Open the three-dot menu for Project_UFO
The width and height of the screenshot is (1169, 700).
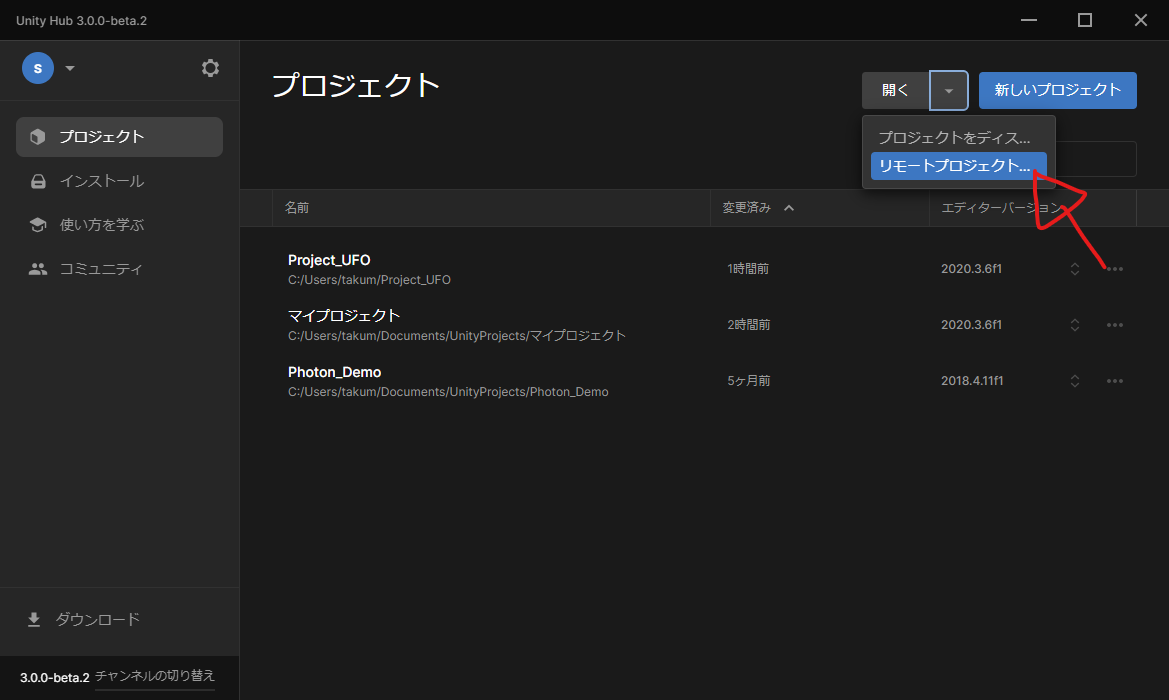click(x=1115, y=269)
